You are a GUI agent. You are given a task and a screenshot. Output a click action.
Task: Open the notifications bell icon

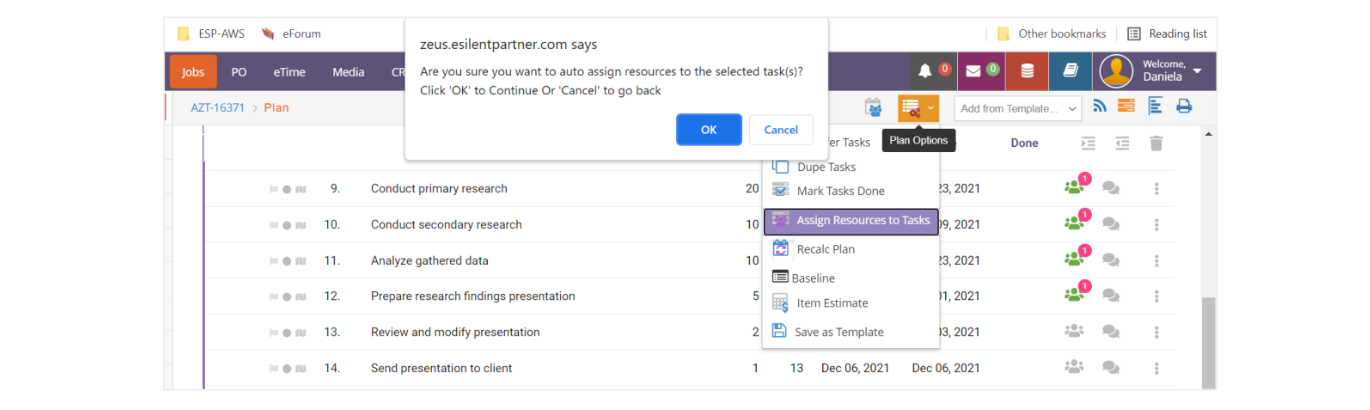coord(925,71)
